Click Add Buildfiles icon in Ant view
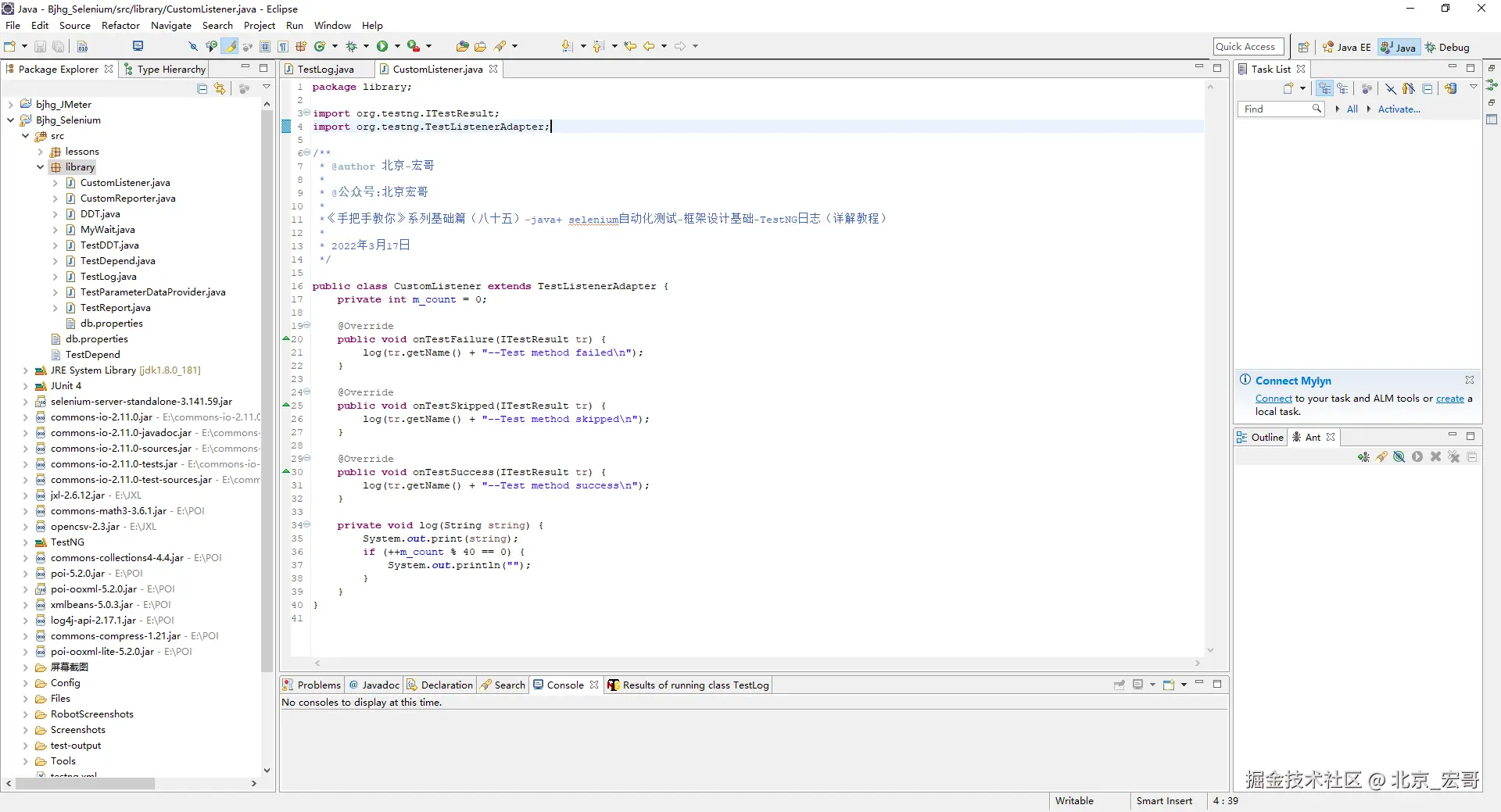Screen dimensions: 1501x812 [1363, 457]
